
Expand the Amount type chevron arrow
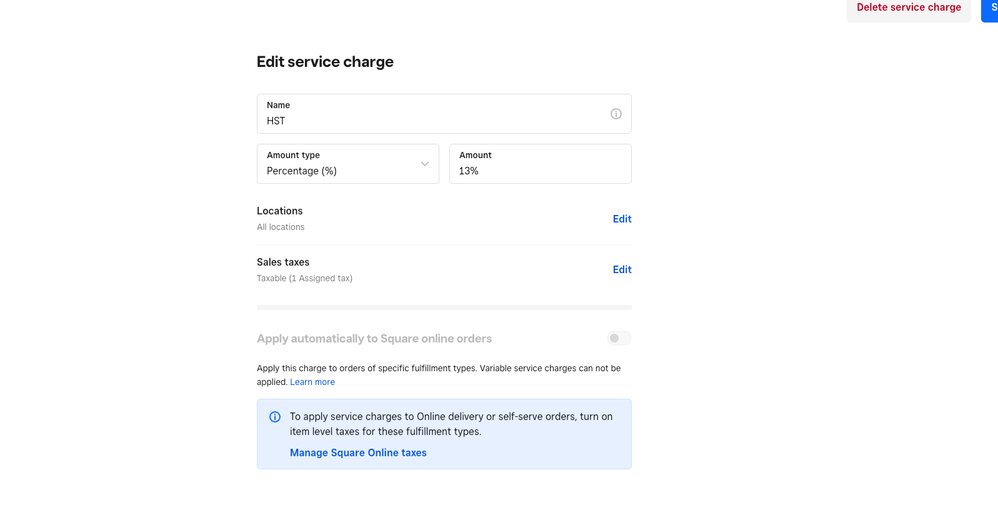tap(425, 164)
